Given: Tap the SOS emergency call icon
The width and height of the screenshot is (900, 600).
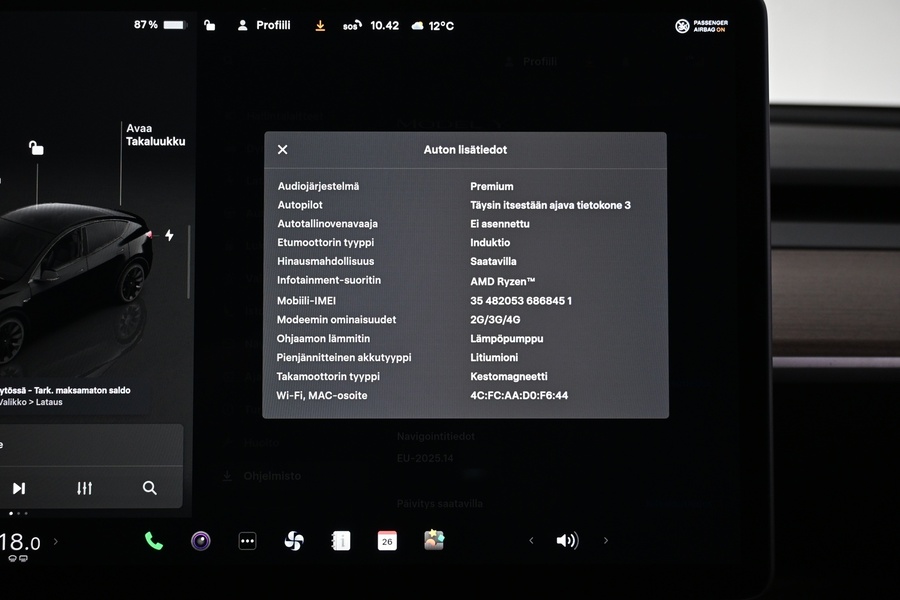Looking at the screenshot, I should click(351, 26).
